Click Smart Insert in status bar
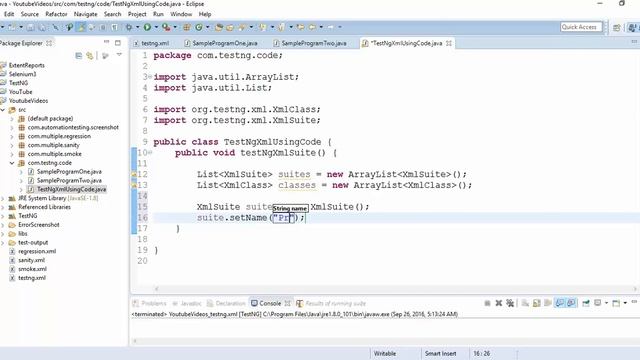Image resolution: width=640 pixels, height=360 pixels. click(440, 353)
